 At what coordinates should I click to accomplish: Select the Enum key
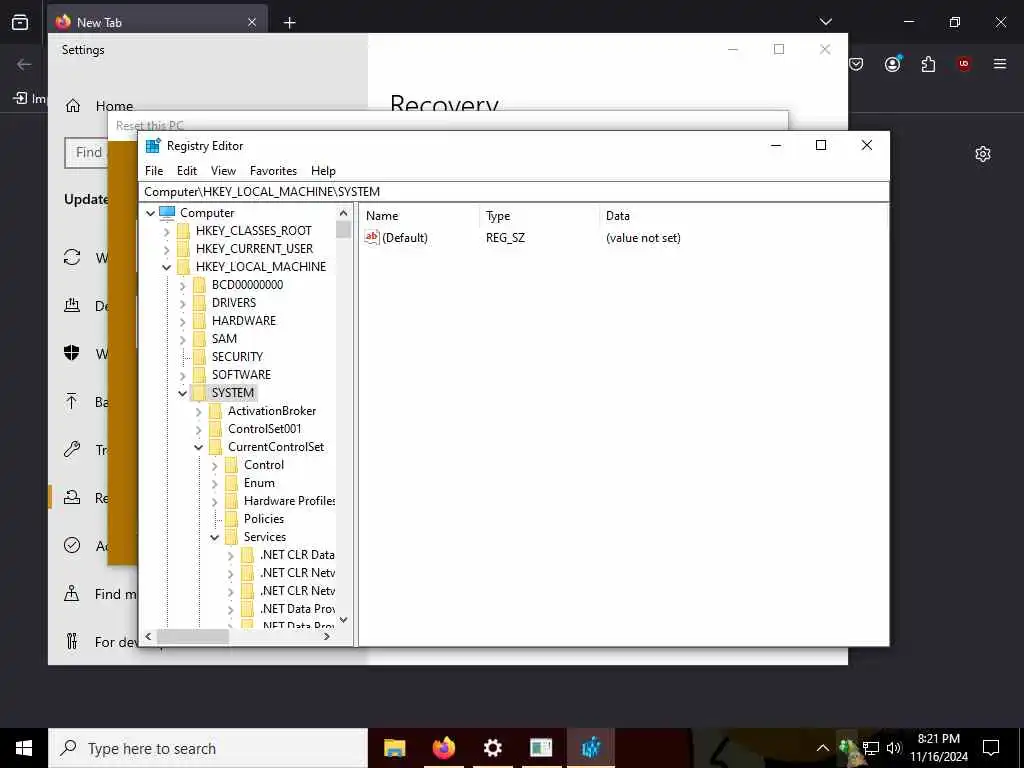click(259, 483)
